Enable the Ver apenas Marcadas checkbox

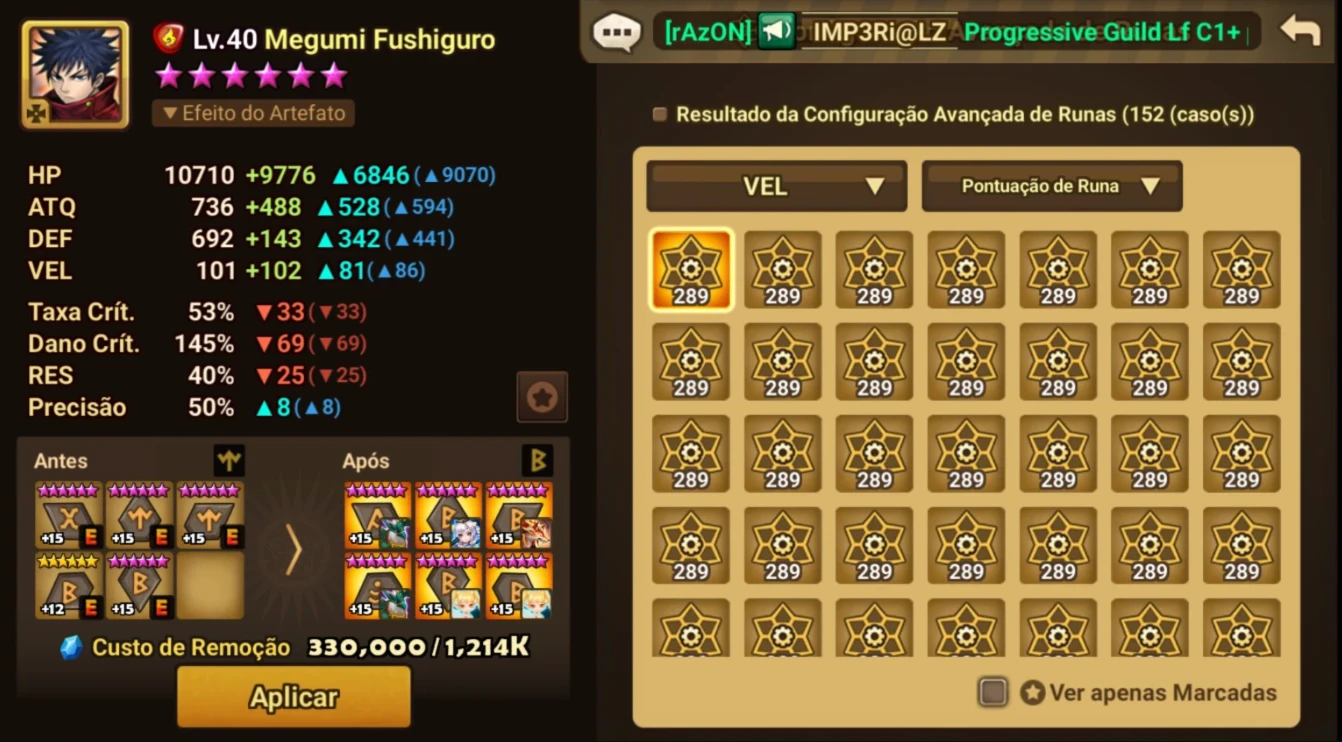[992, 692]
